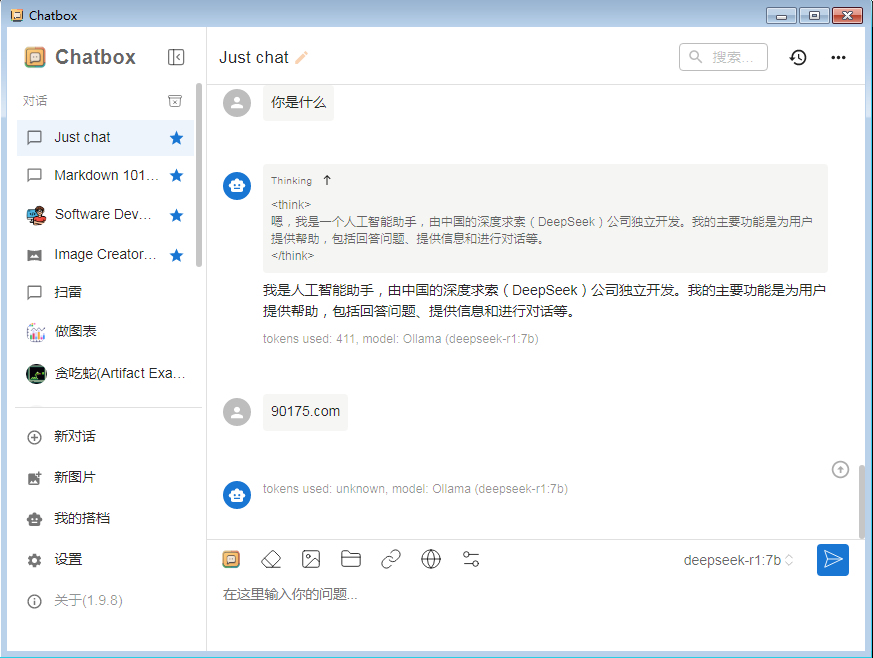Viewport: 873px width, 658px height.
Task: Click the gear icon beside 设置
Action: 35,560
